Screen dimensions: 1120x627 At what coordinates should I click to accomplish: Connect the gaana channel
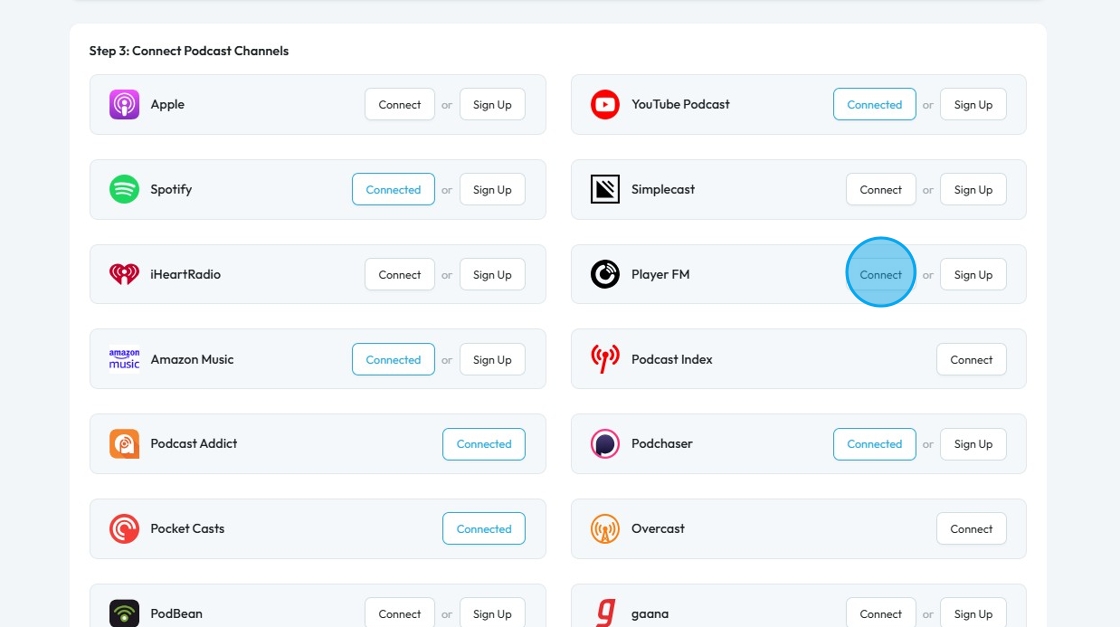(x=881, y=613)
